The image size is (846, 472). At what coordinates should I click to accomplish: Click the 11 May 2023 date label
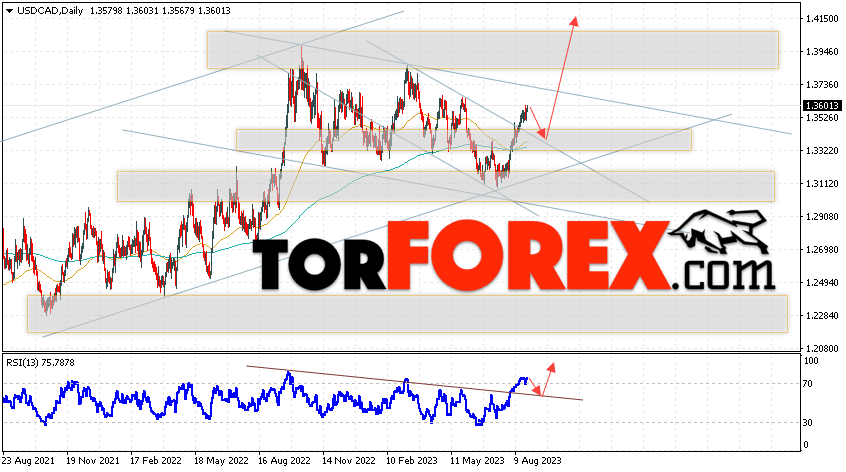pyautogui.click(x=477, y=461)
